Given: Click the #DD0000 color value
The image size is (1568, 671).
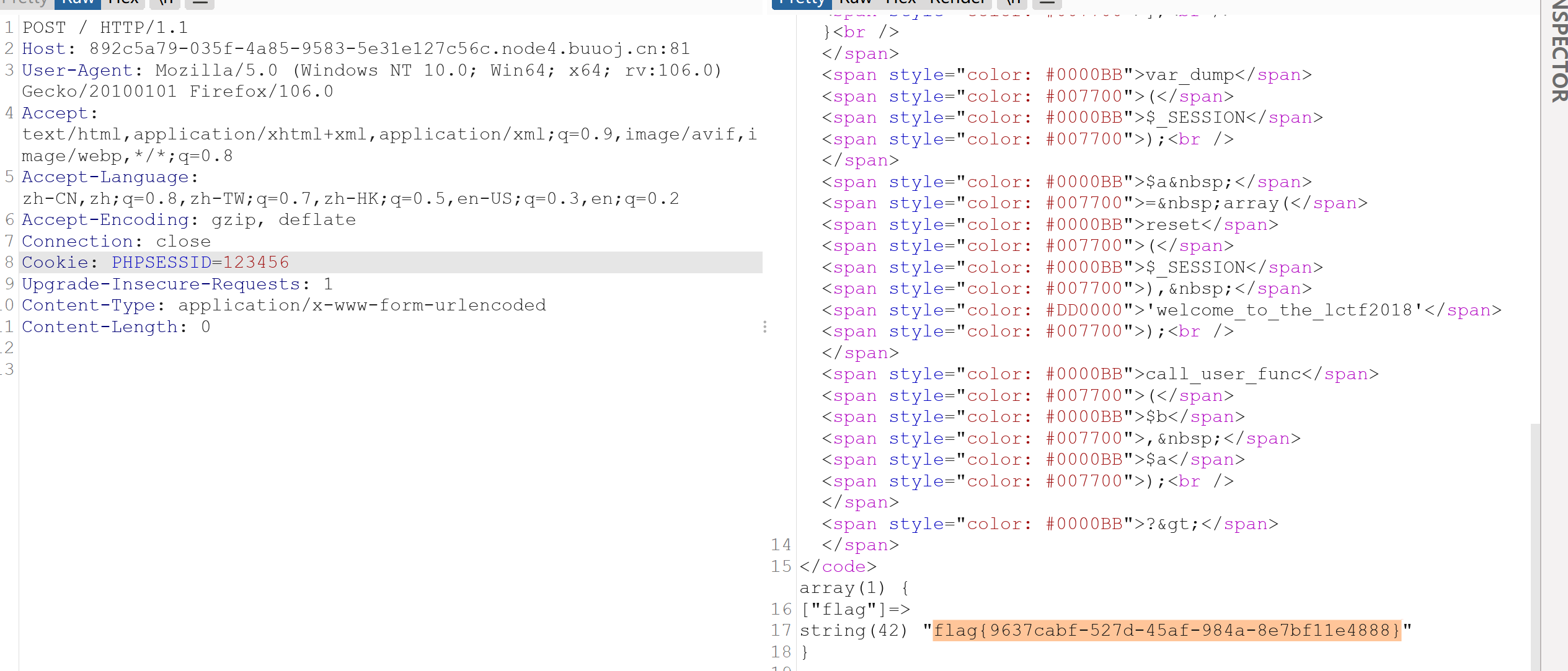Looking at the screenshot, I should [x=1084, y=310].
